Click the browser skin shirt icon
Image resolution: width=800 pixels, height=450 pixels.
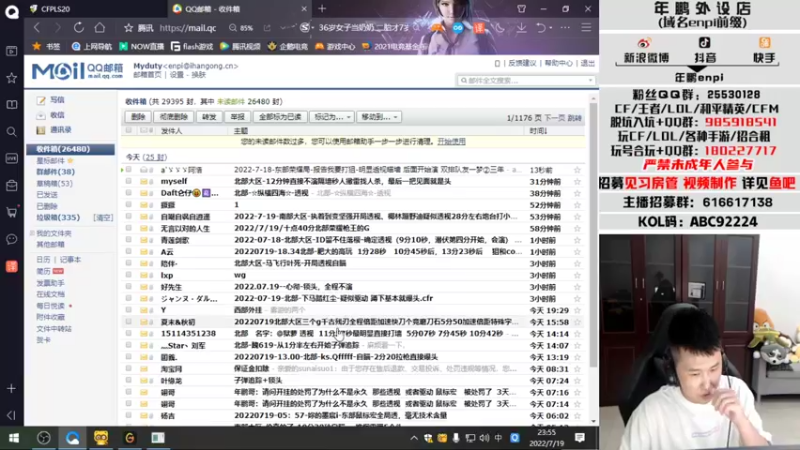[x=521, y=9]
